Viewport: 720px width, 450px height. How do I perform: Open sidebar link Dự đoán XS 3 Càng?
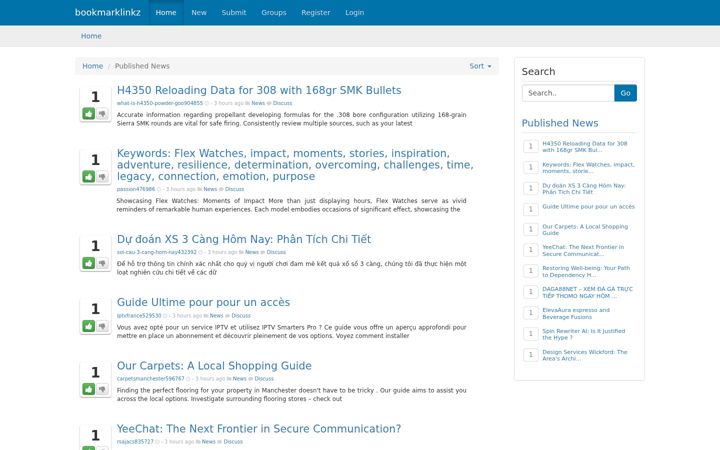pyautogui.click(x=584, y=189)
